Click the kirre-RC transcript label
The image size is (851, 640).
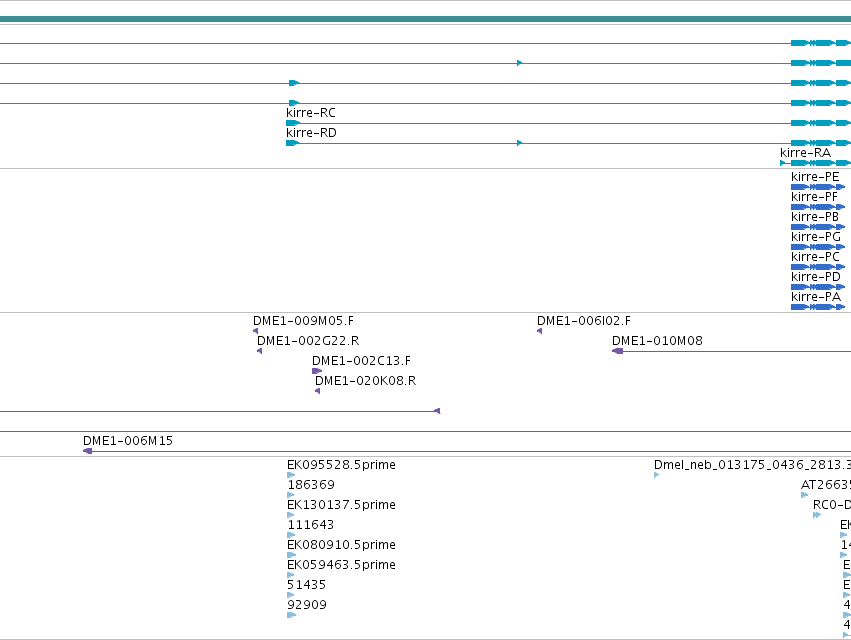coord(310,112)
